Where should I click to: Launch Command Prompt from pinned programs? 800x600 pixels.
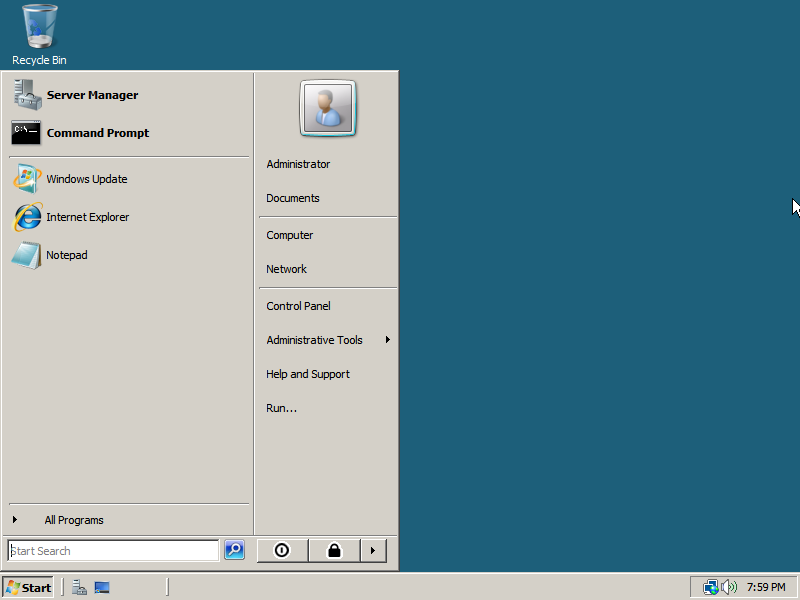pos(97,133)
